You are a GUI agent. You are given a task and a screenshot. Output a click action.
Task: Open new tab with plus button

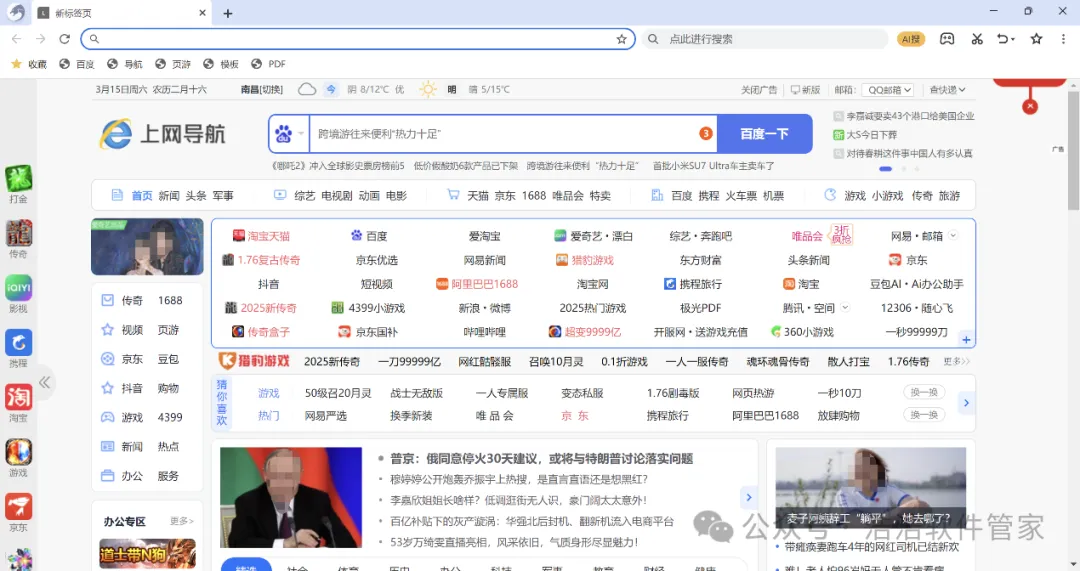coord(228,13)
